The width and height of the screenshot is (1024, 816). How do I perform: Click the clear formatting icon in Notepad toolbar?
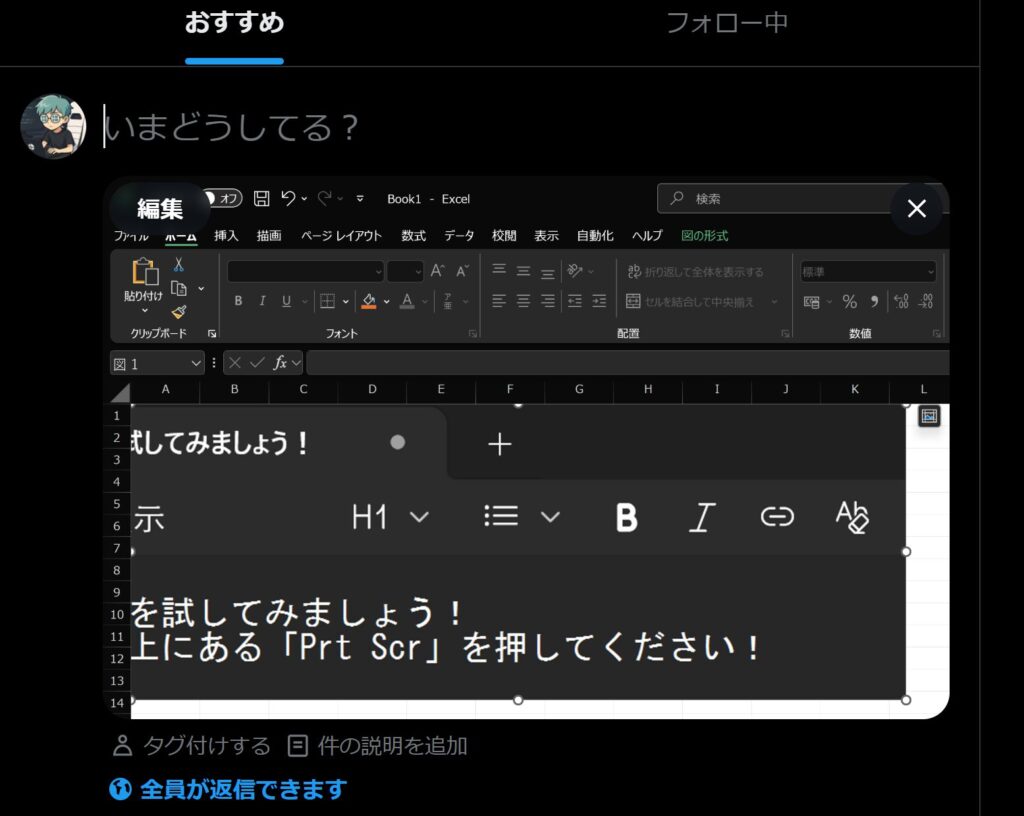pyautogui.click(x=852, y=517)
